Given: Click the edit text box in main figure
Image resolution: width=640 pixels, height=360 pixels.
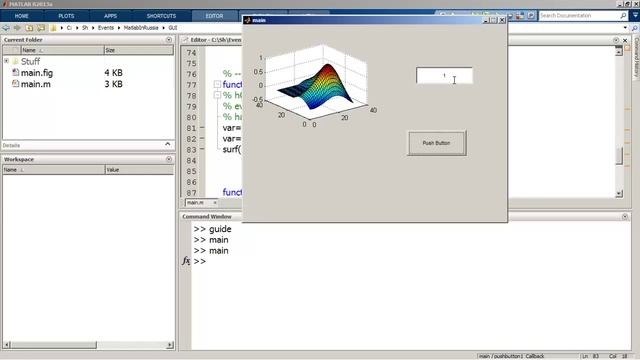Looking at the screenshot, I should coord(444,76).
